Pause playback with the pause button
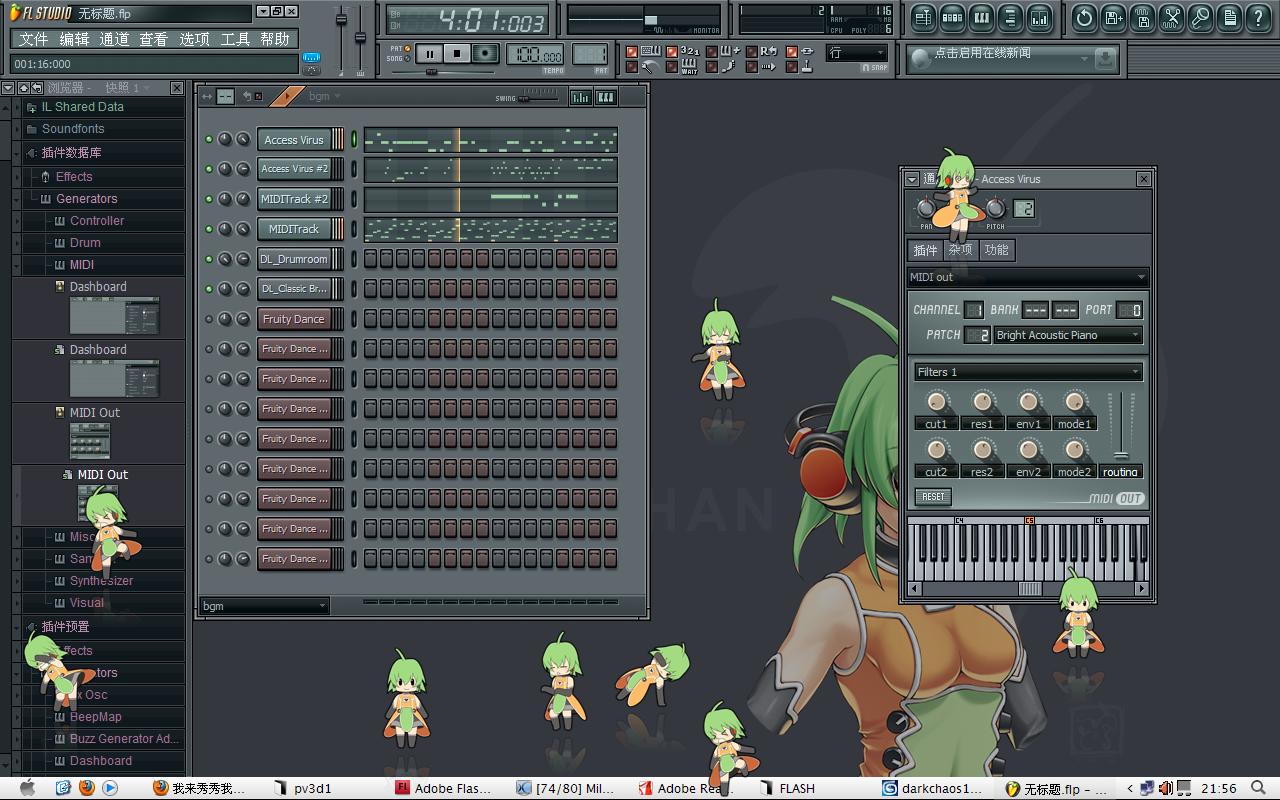Viewport: 1280px width, 800px height. point(429,54)
